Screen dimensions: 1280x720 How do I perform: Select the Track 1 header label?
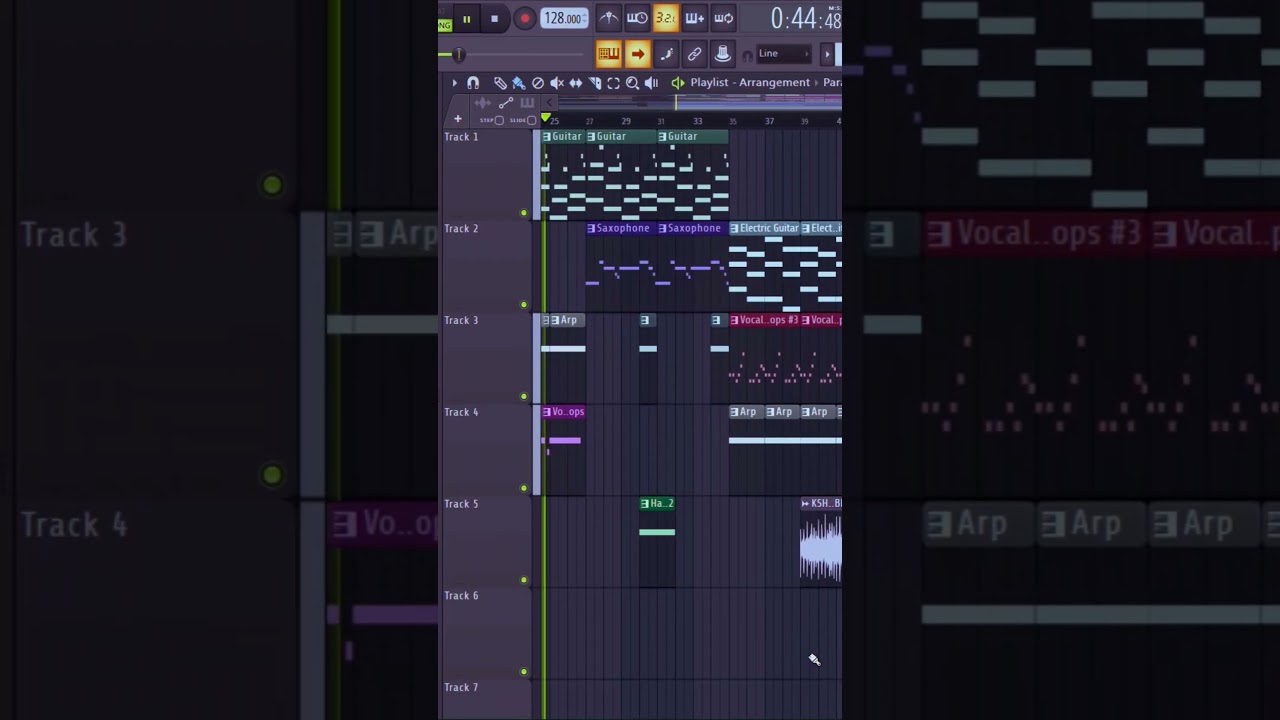pyautogui.click(x=461, y=137)
